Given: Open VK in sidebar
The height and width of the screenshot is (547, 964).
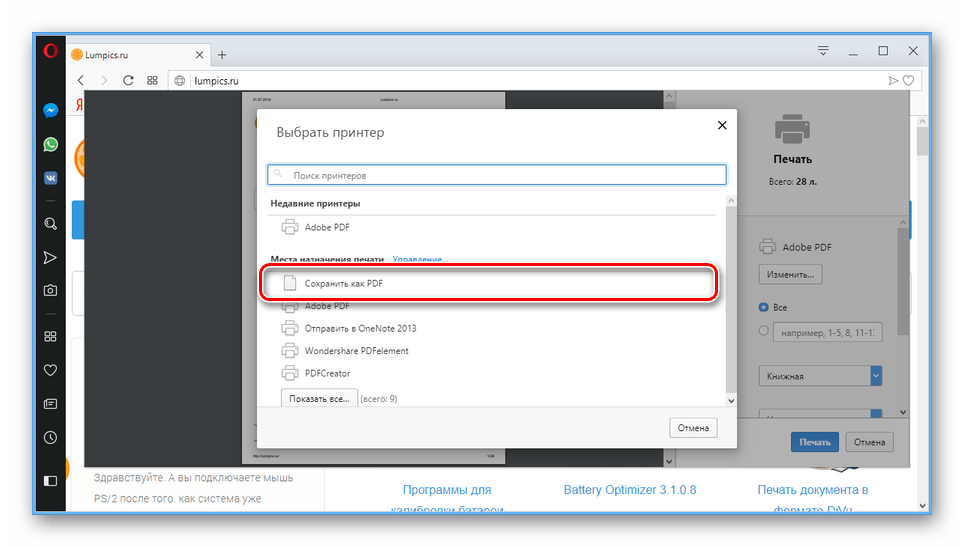Looking at the screenshot, I should click(x=50, y=178).
